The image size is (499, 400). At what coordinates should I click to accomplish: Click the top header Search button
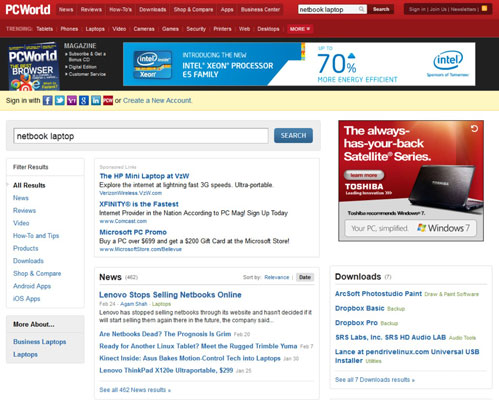point(381,9)
